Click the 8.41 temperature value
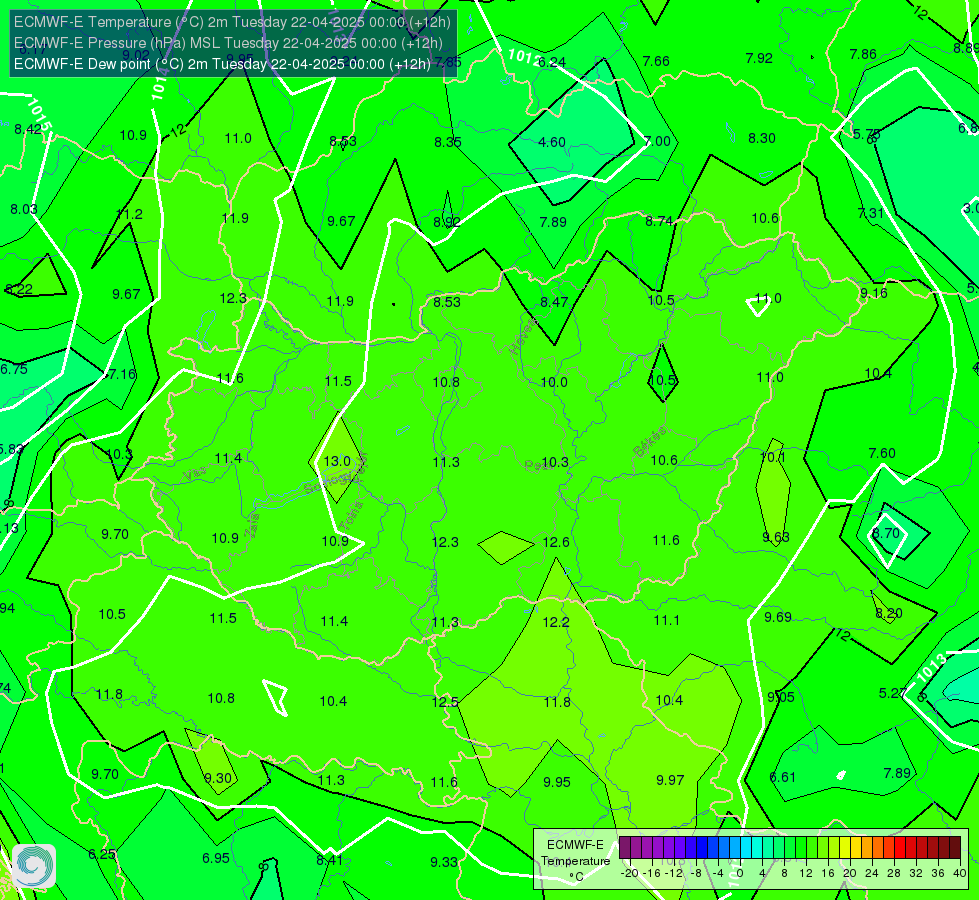Viewport: 979px width, 900px height. point(329,860)
